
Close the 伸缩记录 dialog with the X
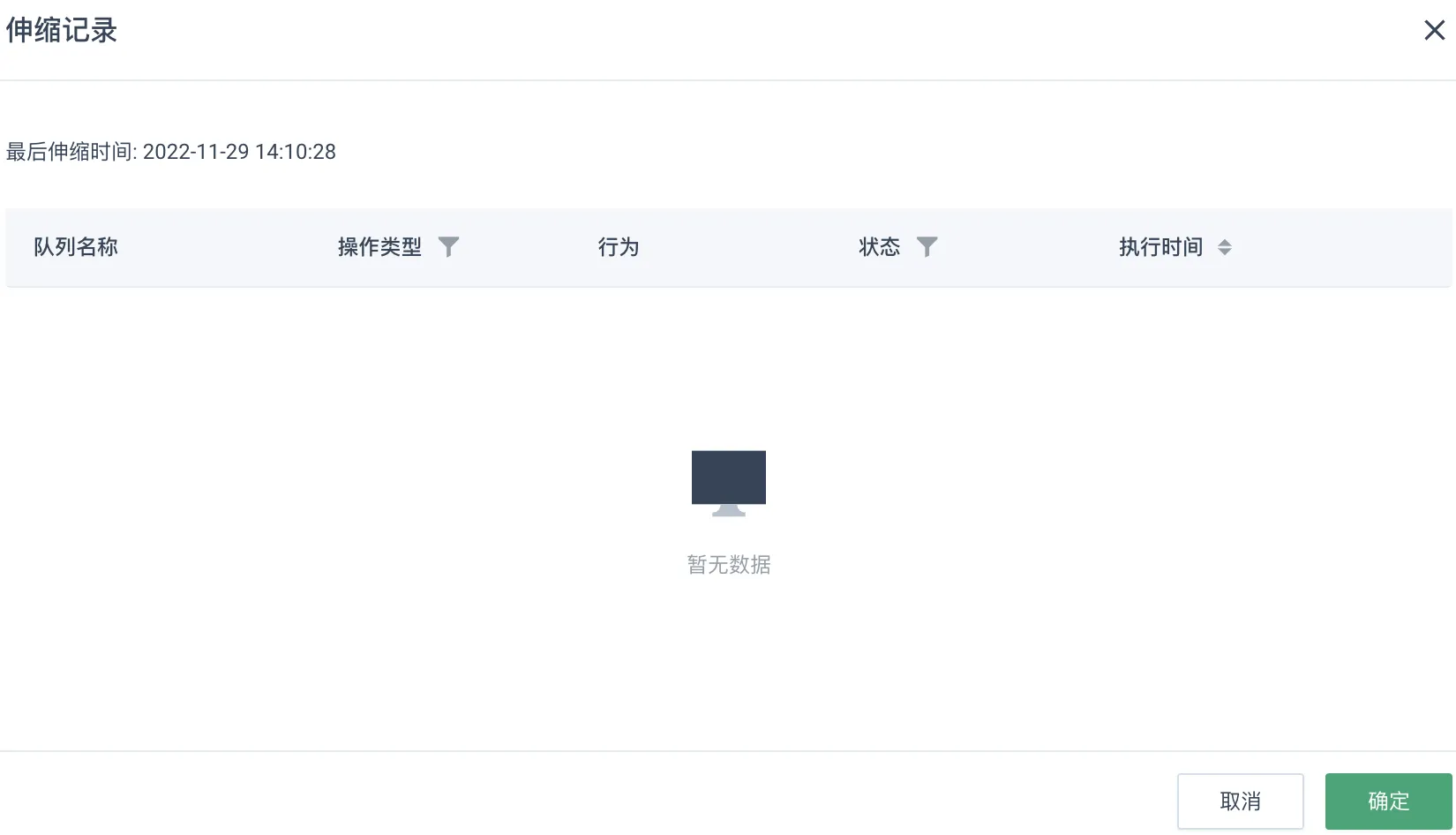point(1434,31)
